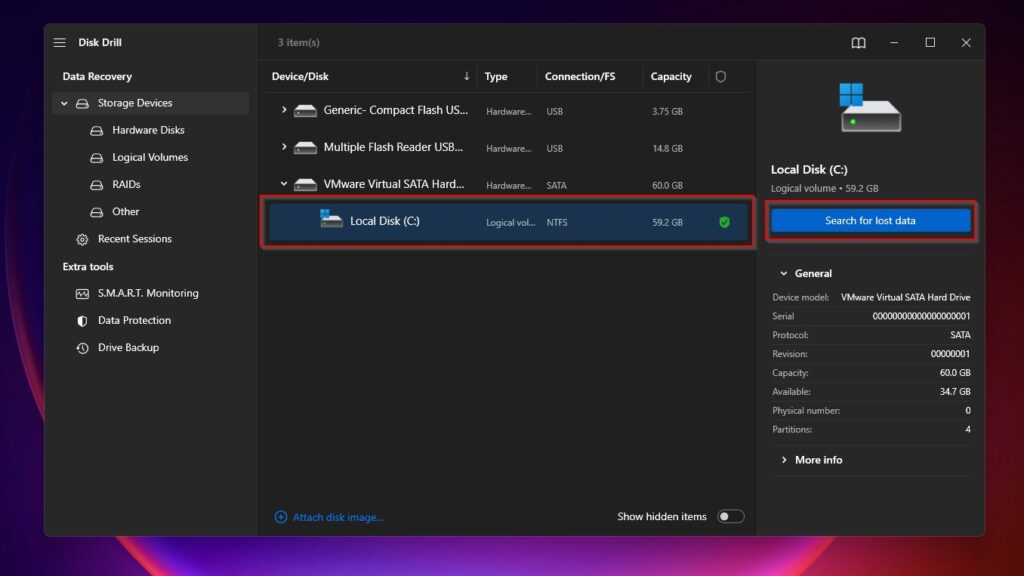1024x576 pixels.
Task: Click the Multiple Flash Reader drive icon
Action: tap(305, 148)
